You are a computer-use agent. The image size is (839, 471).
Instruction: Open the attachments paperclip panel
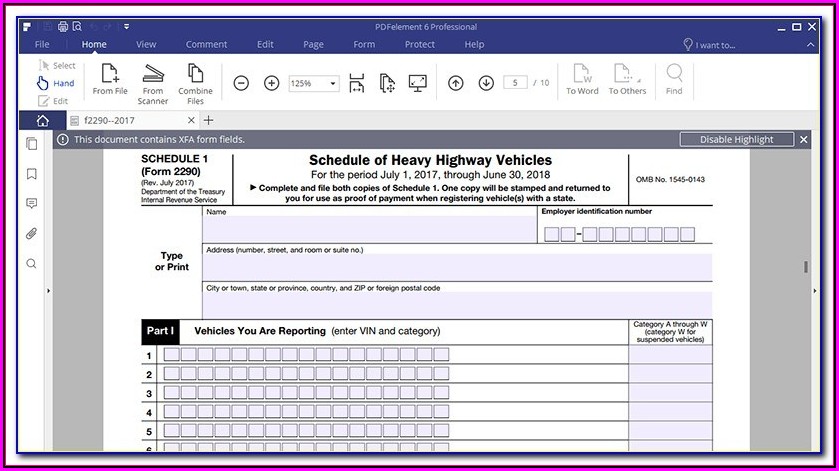pos(31,234)
